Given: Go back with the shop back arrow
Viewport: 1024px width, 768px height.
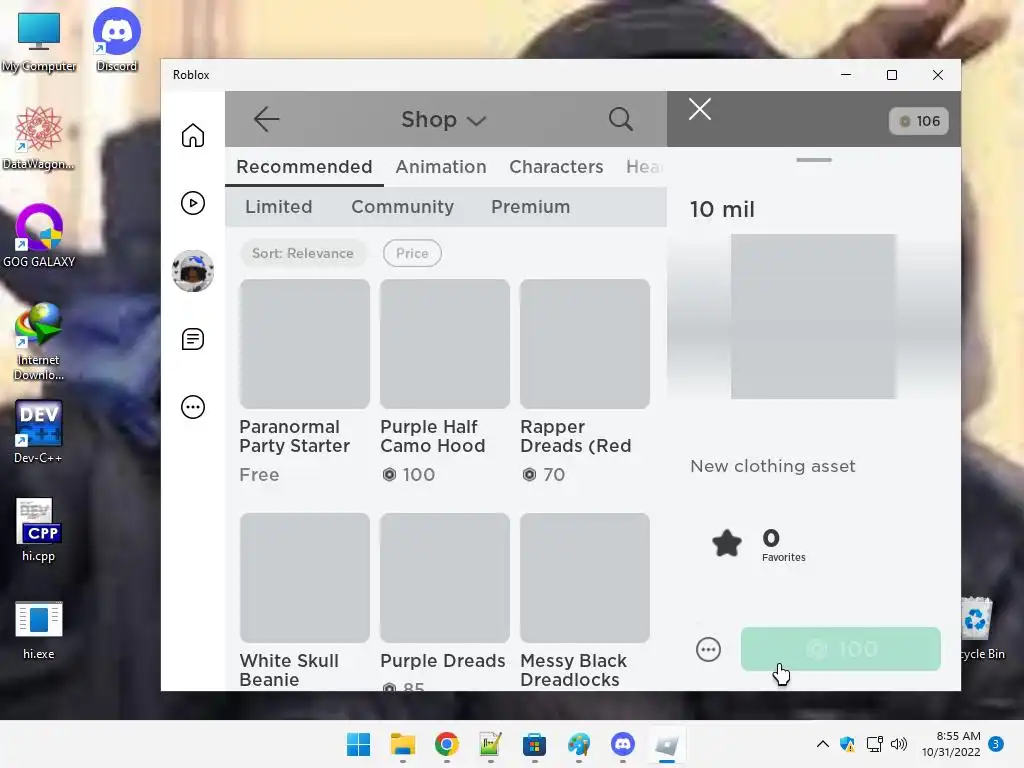Looking at the screenshot, I should (x=266, y=119).
